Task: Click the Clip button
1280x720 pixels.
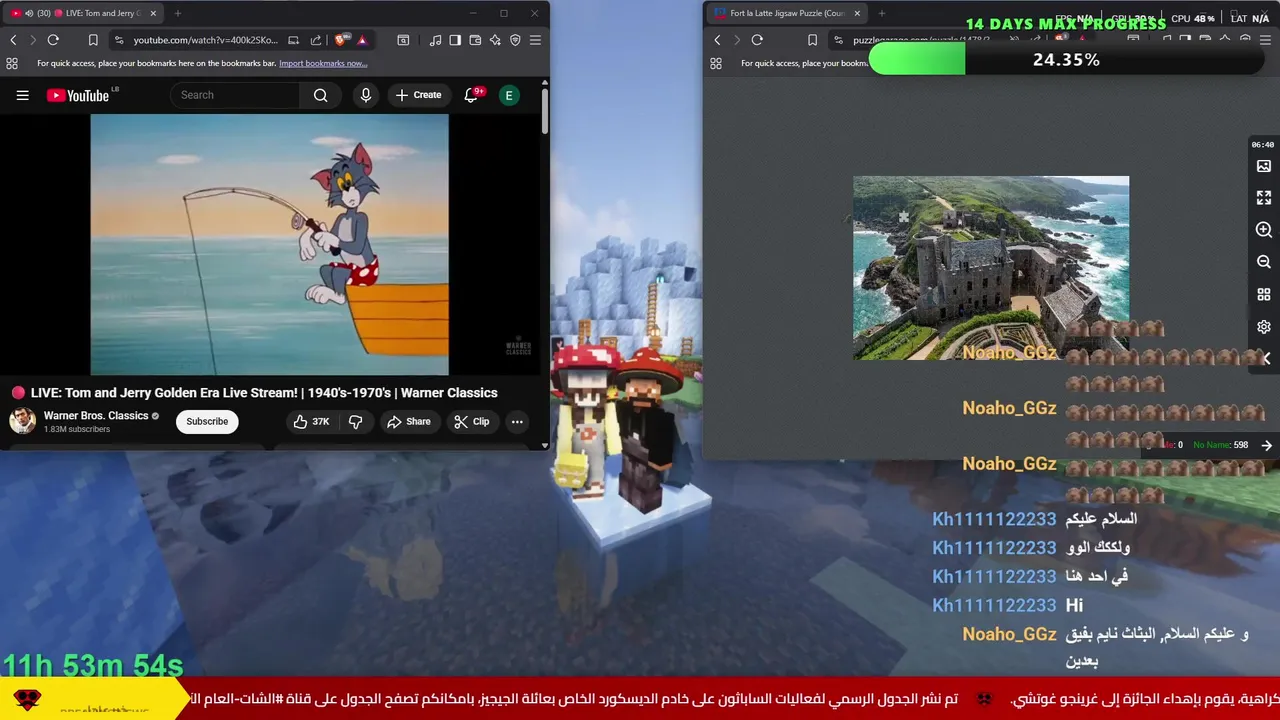Action: 472,422
